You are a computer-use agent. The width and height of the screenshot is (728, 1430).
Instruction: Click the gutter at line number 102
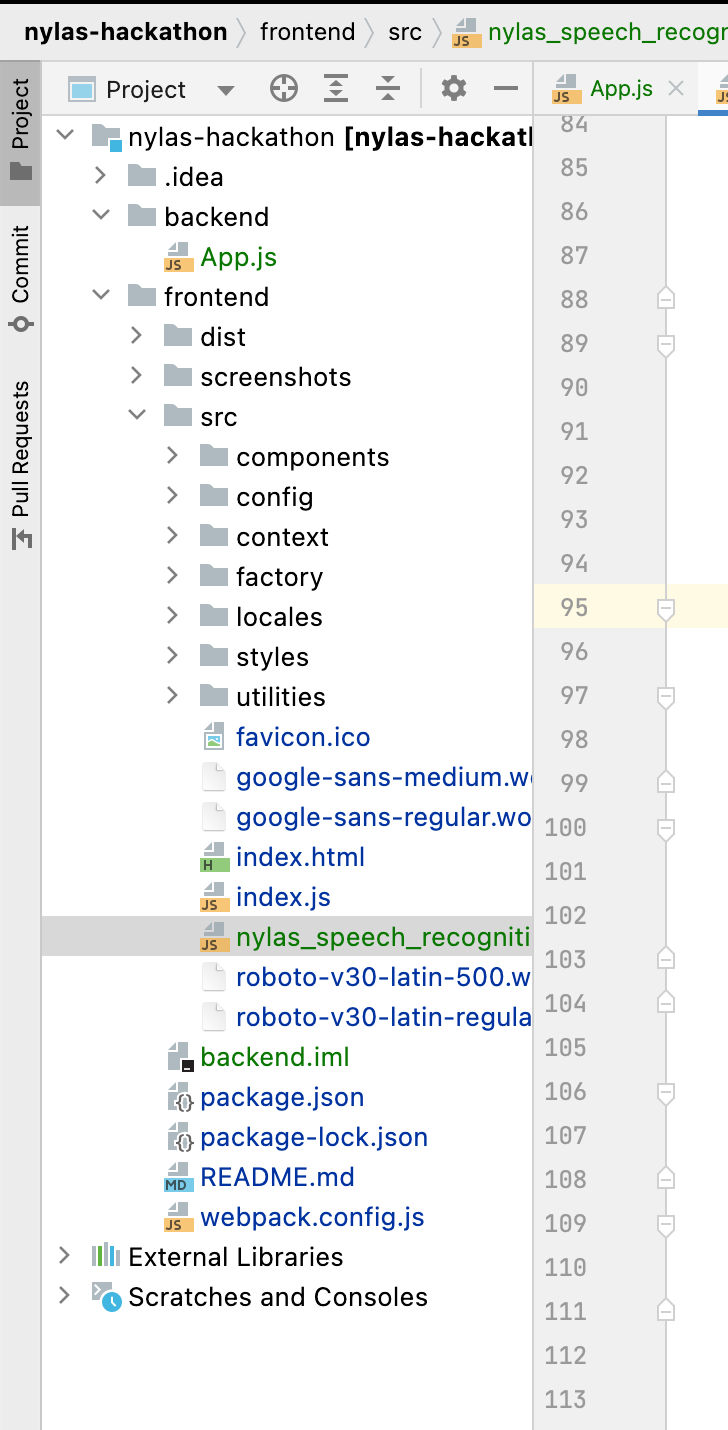point(566,915)
